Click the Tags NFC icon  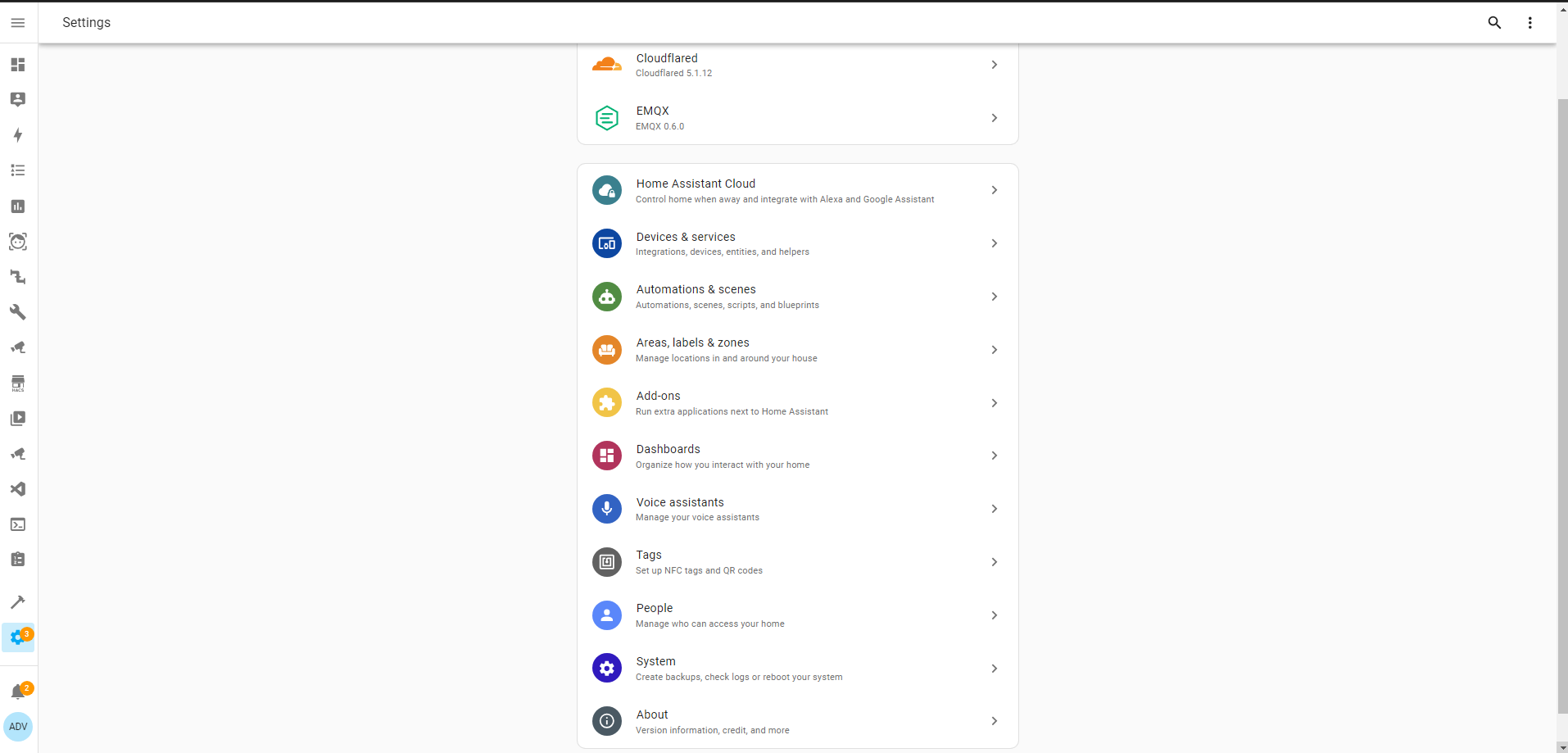(x=607, y=562)
